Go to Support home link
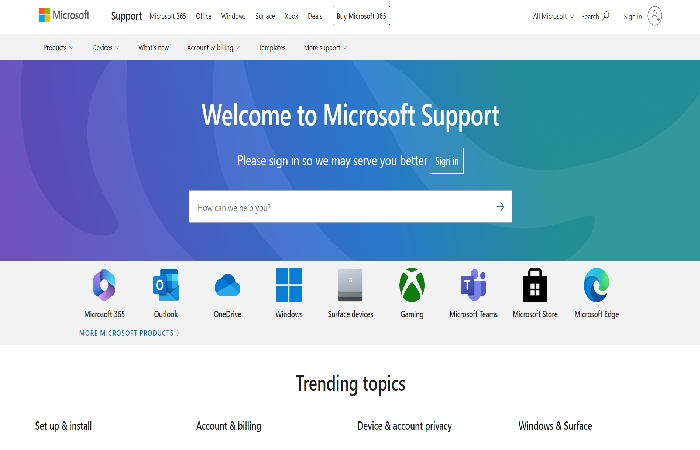This screenshot has width=700, height=450. [x=126, y=16]
